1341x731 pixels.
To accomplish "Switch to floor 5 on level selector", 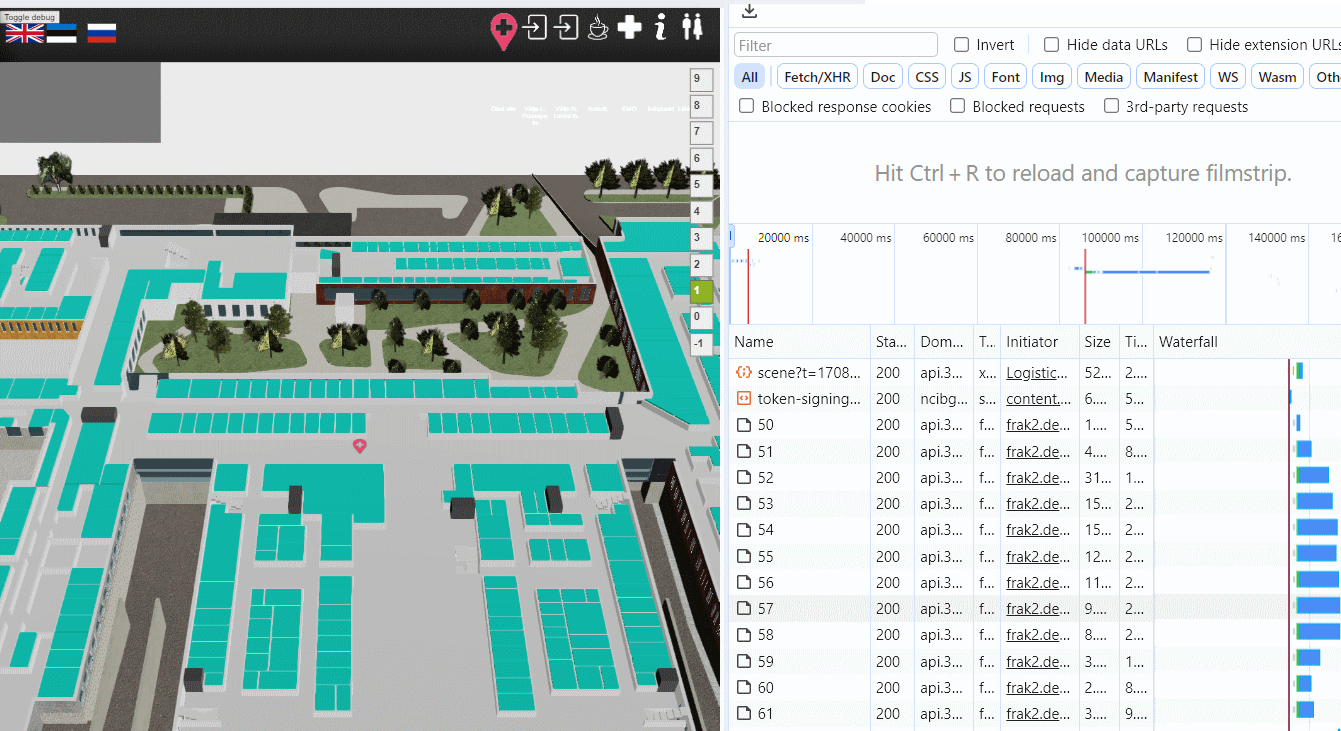I will [701, 185].
